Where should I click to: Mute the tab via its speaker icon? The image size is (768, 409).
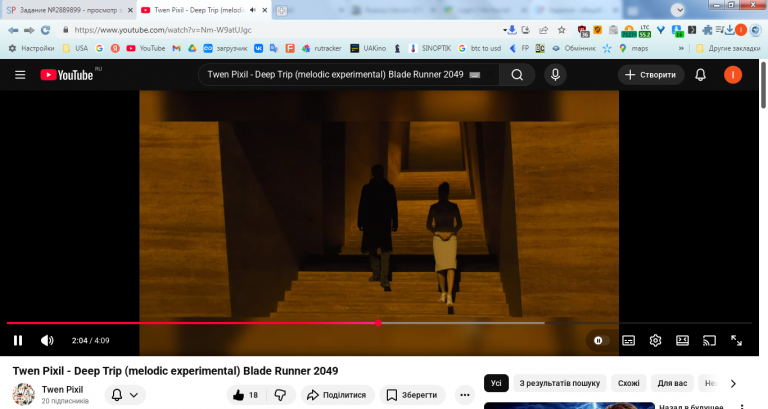[253, 10]
